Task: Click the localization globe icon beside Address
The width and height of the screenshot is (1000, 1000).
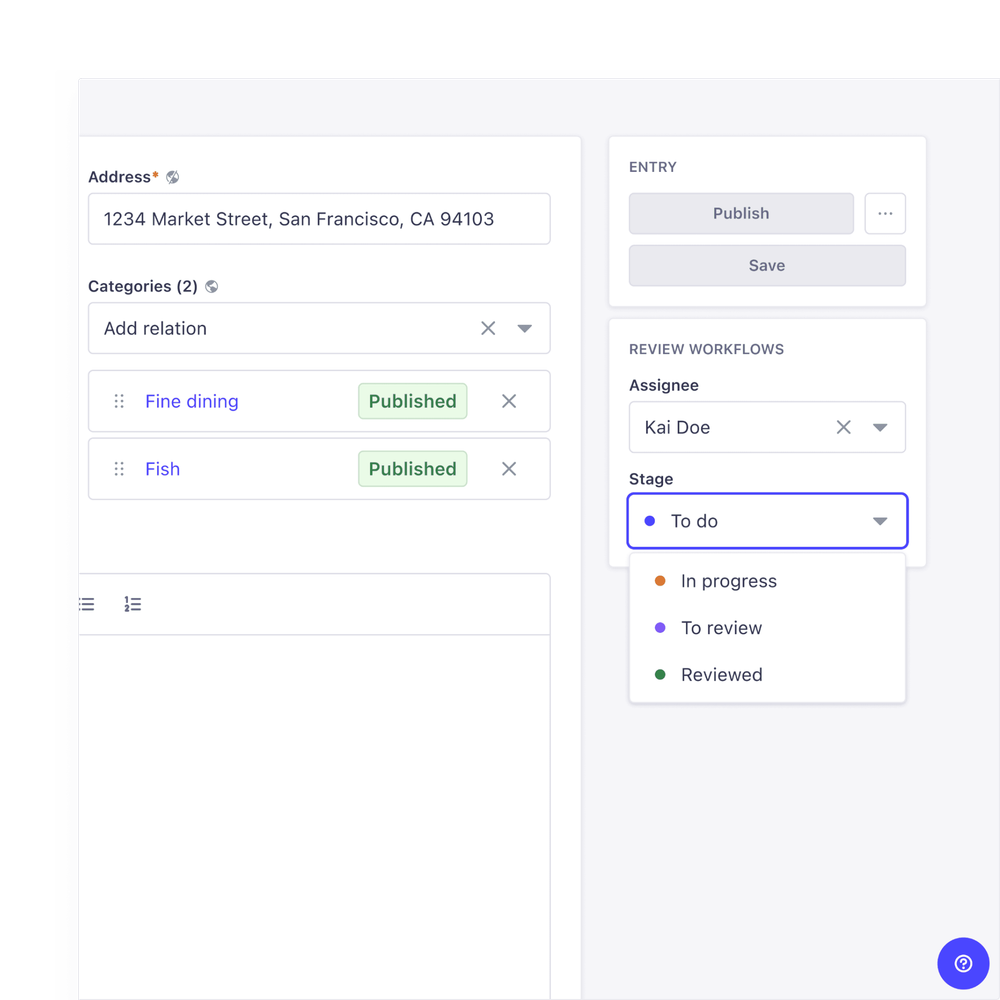Action: coord(172,177)
